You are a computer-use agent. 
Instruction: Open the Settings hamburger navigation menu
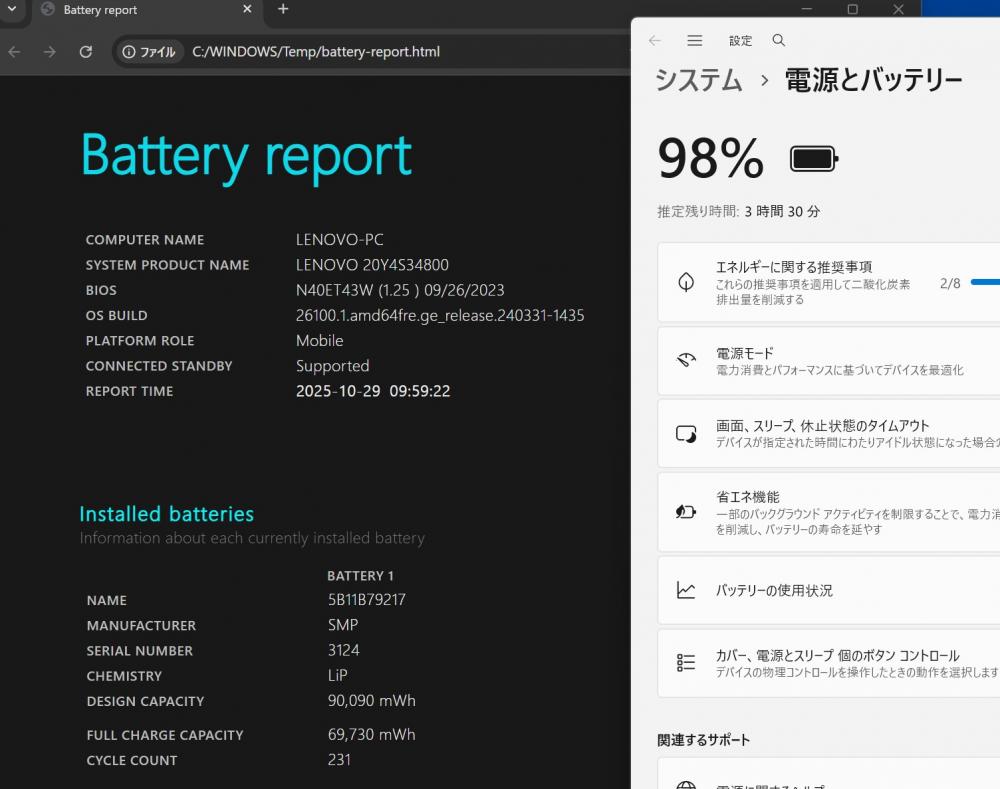pyautogui.click(x=695, y=40)
